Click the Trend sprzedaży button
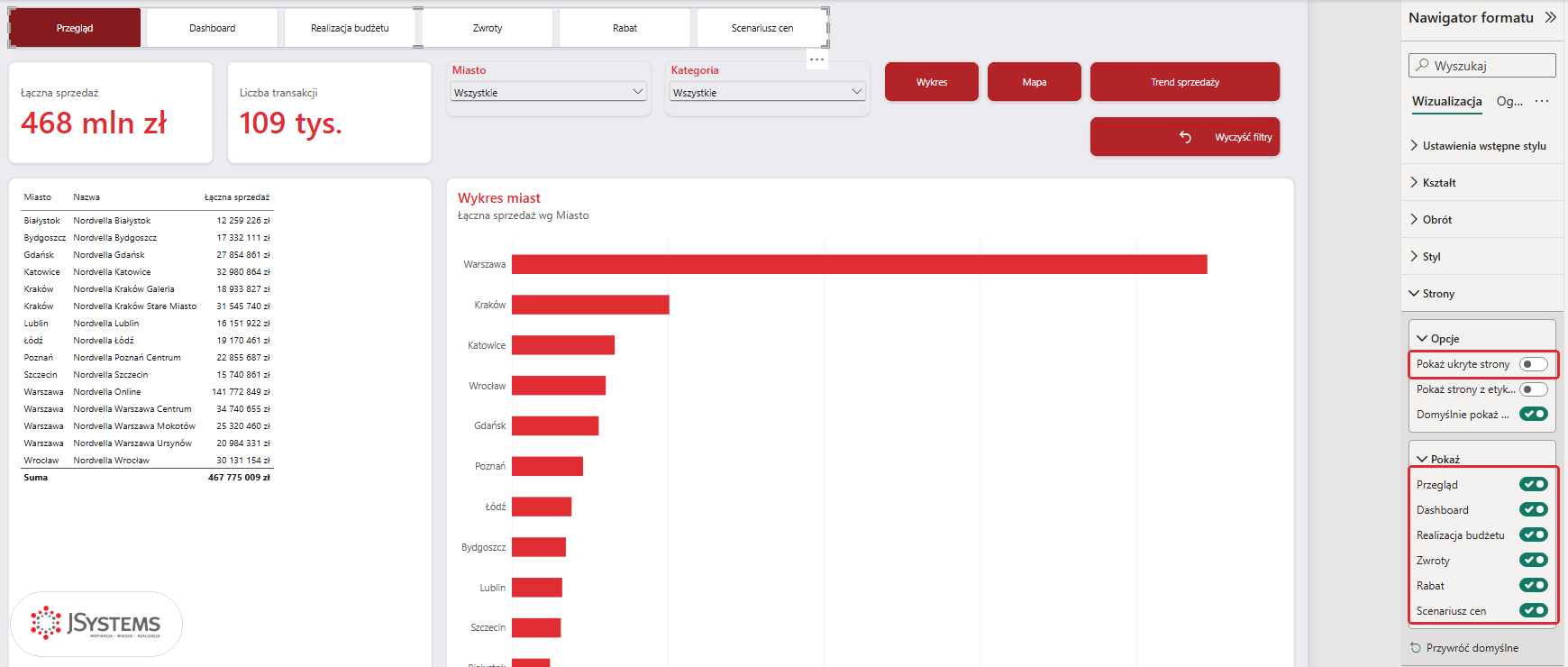This screenshot has height=667, width=1568. tap(1185, 82)
